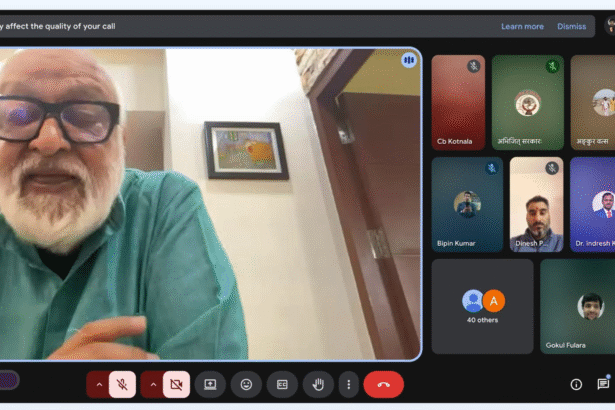Expand video settings arrow beside camera

152,384
